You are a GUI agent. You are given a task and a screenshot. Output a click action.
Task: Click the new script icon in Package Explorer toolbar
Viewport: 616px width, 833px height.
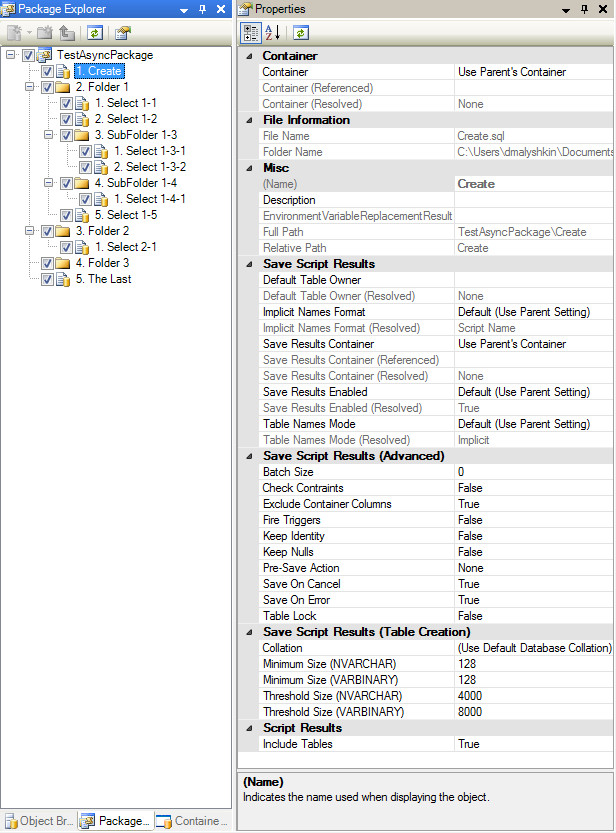point(14,33)
